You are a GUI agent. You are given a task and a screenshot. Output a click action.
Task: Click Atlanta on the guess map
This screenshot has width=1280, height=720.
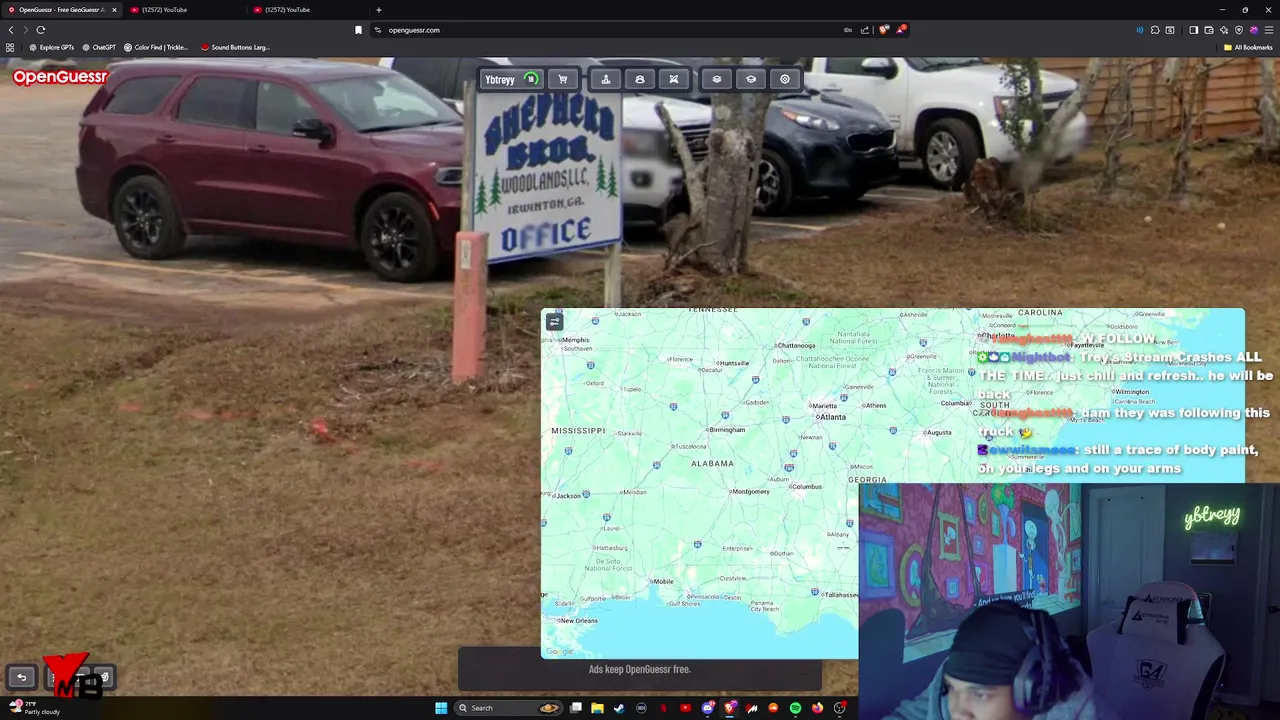tap(832, 417)
